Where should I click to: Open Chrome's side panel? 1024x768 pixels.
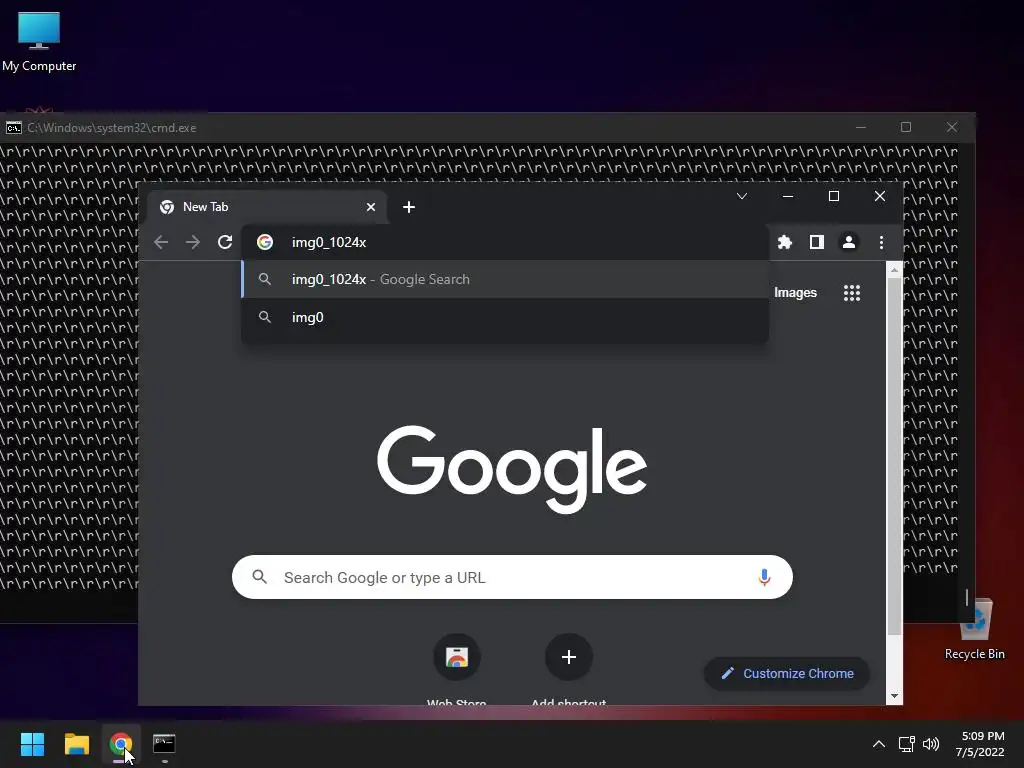pos(816,242)
